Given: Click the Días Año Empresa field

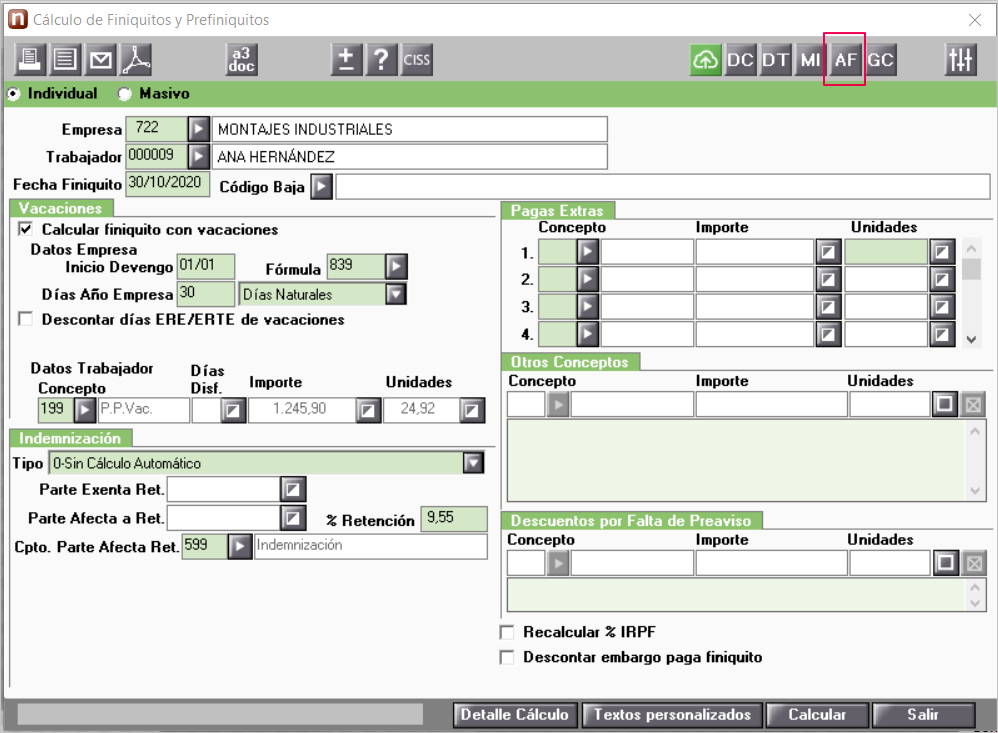Looking at the screenshot, I should tap(206, 293).
